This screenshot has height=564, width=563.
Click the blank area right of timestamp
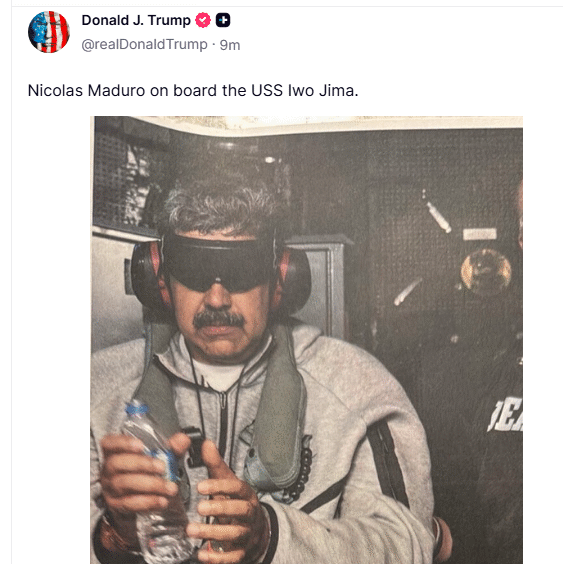pyautogui.click(x=396, y=45)
